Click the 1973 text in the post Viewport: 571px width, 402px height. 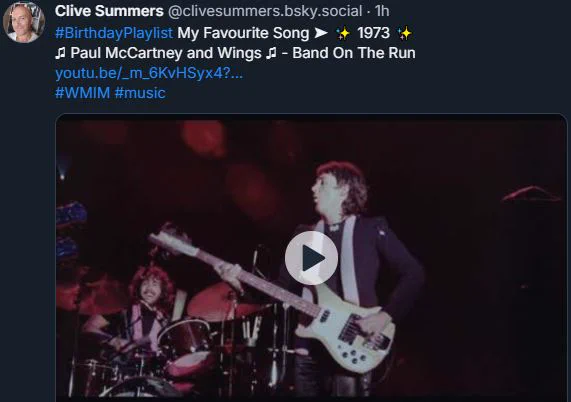point(374,33)
